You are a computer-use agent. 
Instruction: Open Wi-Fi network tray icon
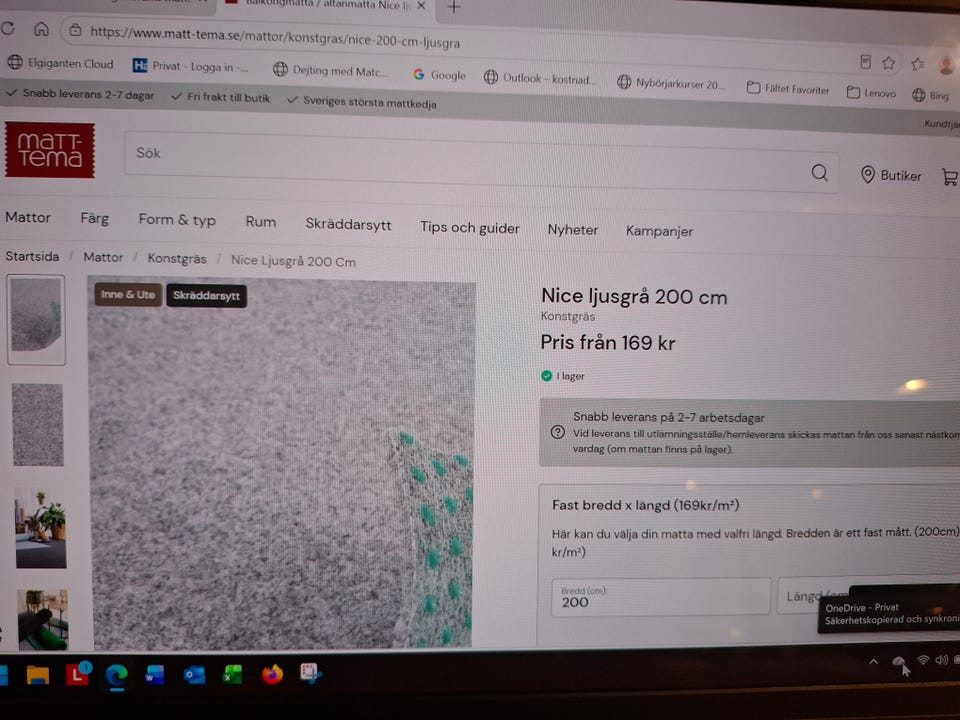click(923, 659)
